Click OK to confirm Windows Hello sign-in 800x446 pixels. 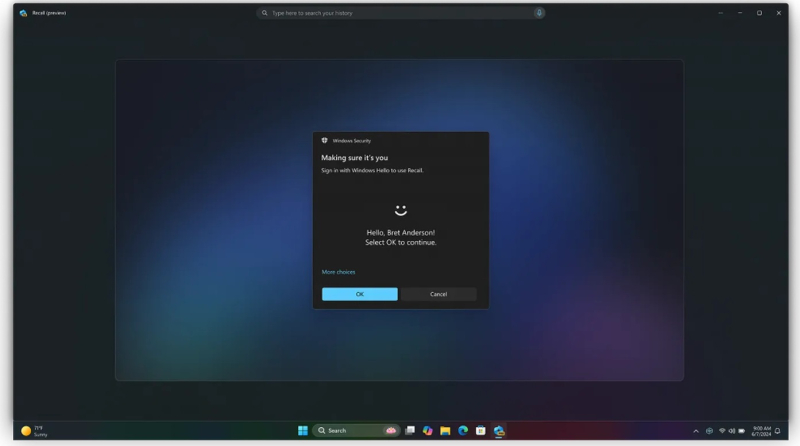coord(359,294)
